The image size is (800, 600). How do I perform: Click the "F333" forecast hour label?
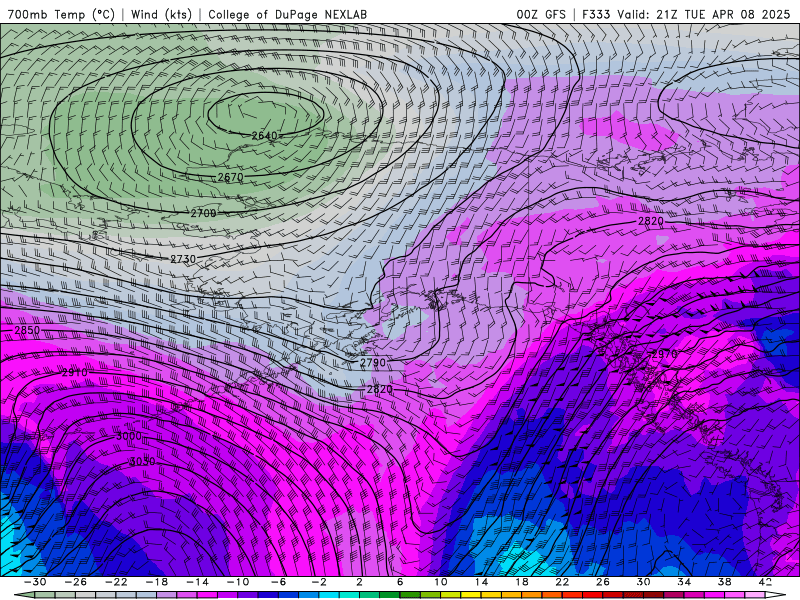click(x=596, y=14)
